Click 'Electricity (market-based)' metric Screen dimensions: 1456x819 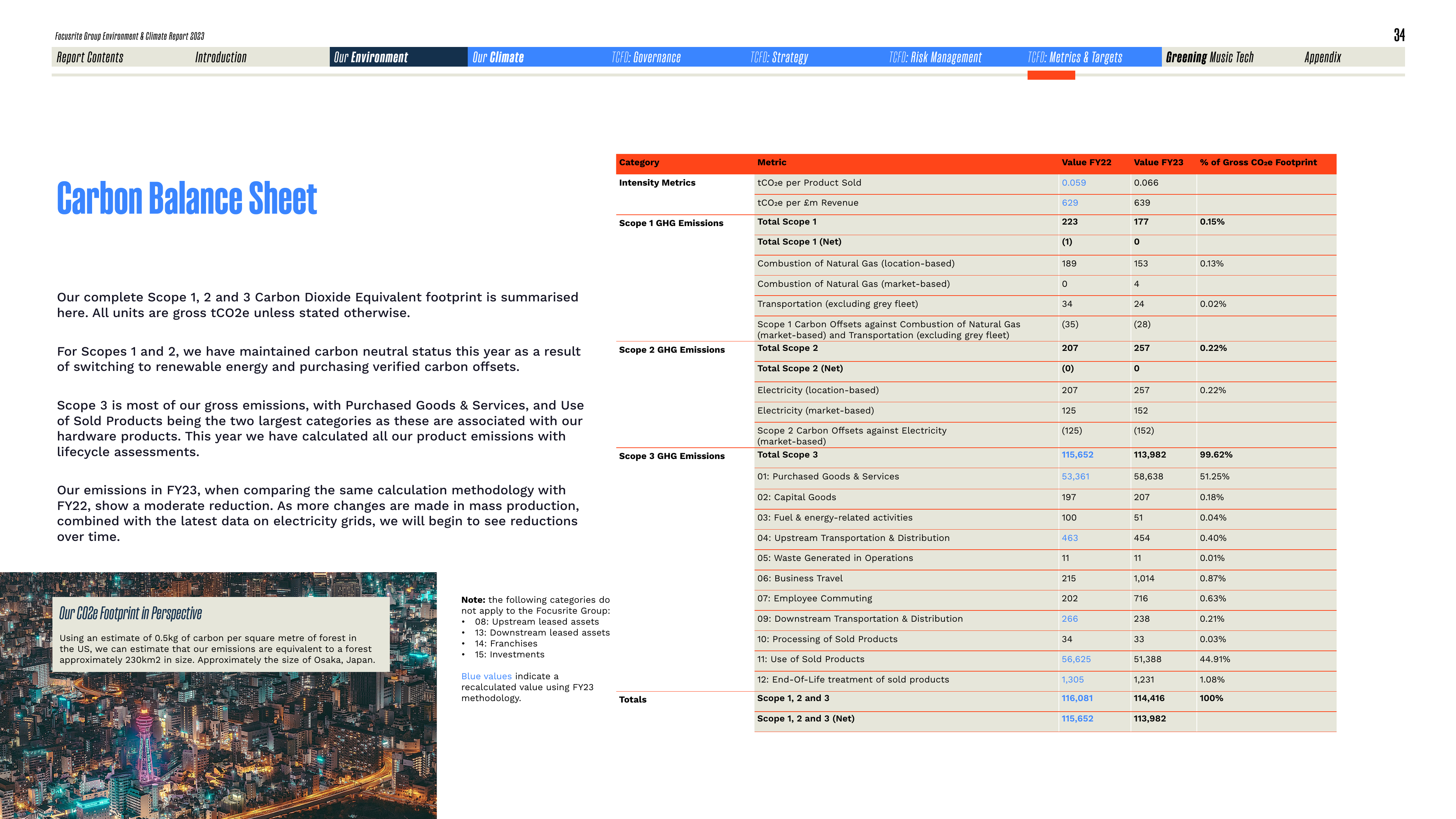tap(816, 410)
